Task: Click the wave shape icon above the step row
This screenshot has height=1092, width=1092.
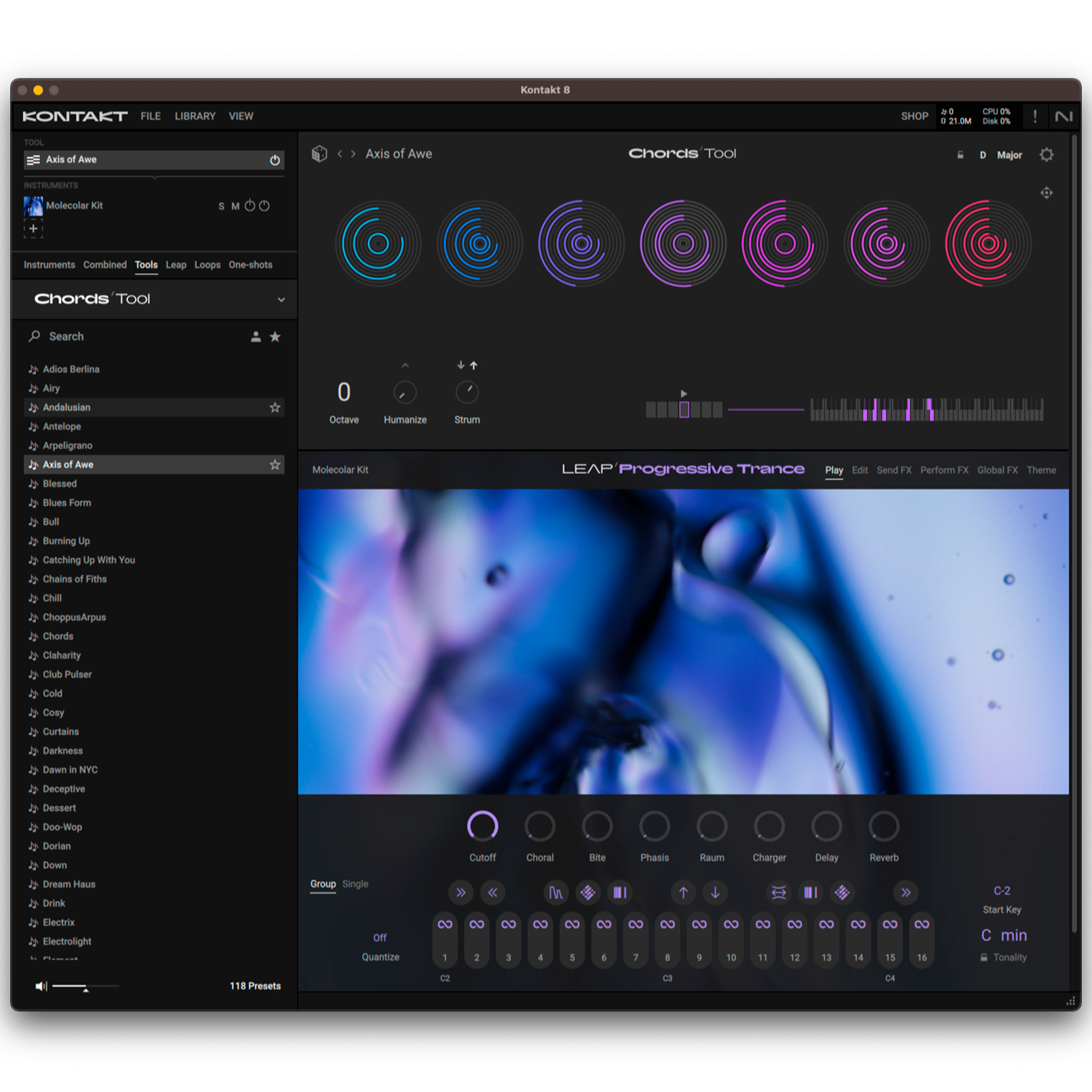Action: point(555,893)
